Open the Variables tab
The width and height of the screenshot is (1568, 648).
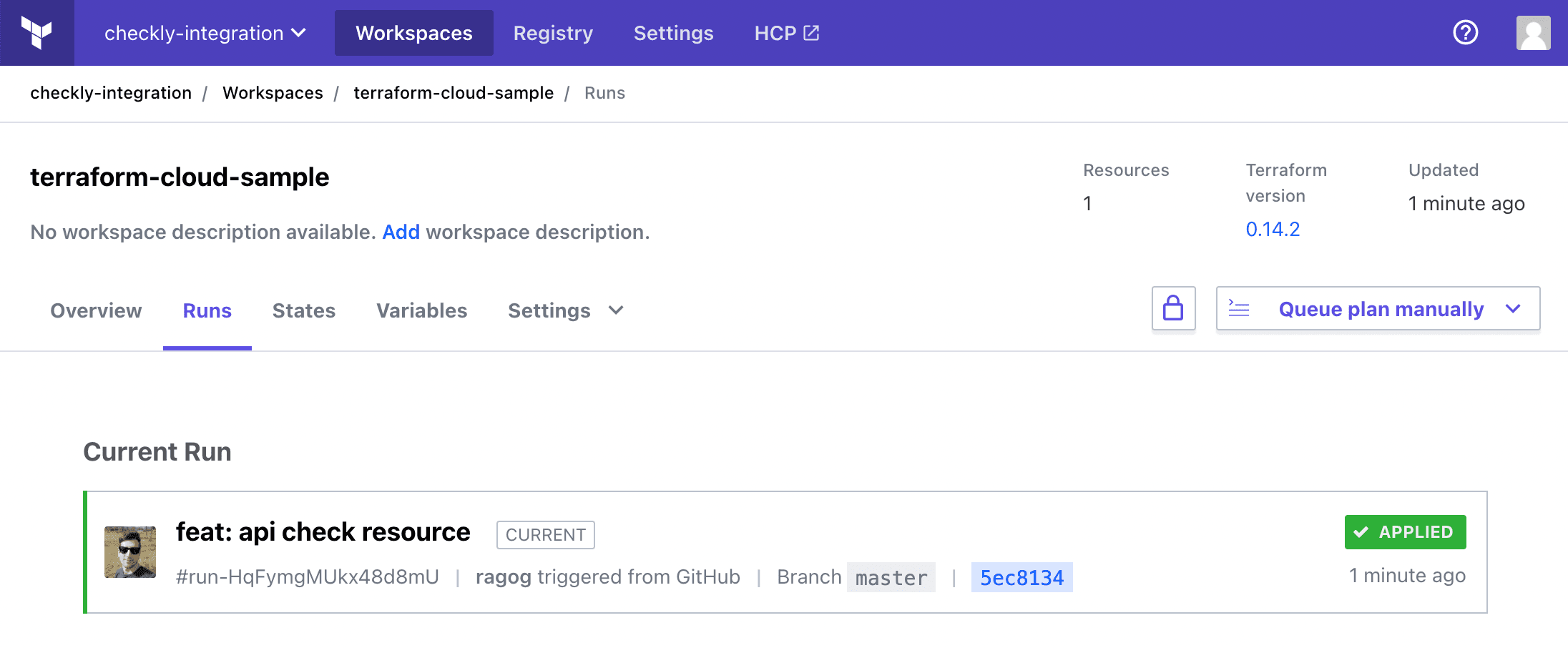421,310
